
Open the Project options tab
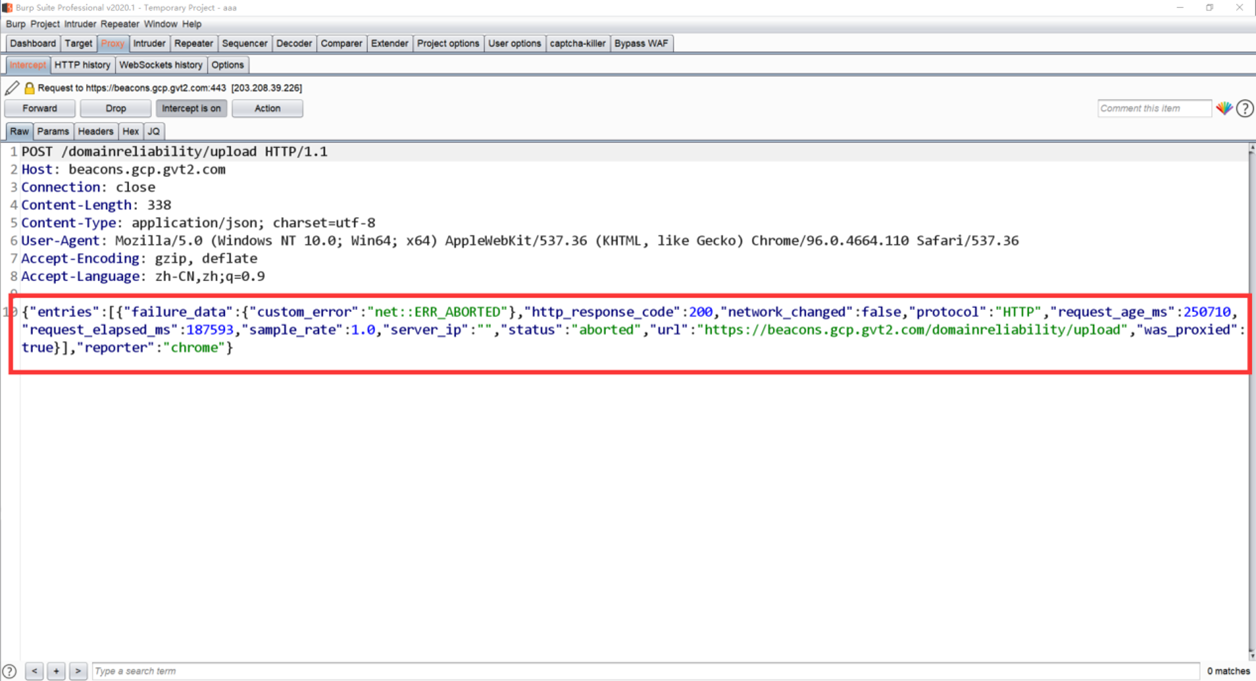pyautogui.click(x=448, y=43)
